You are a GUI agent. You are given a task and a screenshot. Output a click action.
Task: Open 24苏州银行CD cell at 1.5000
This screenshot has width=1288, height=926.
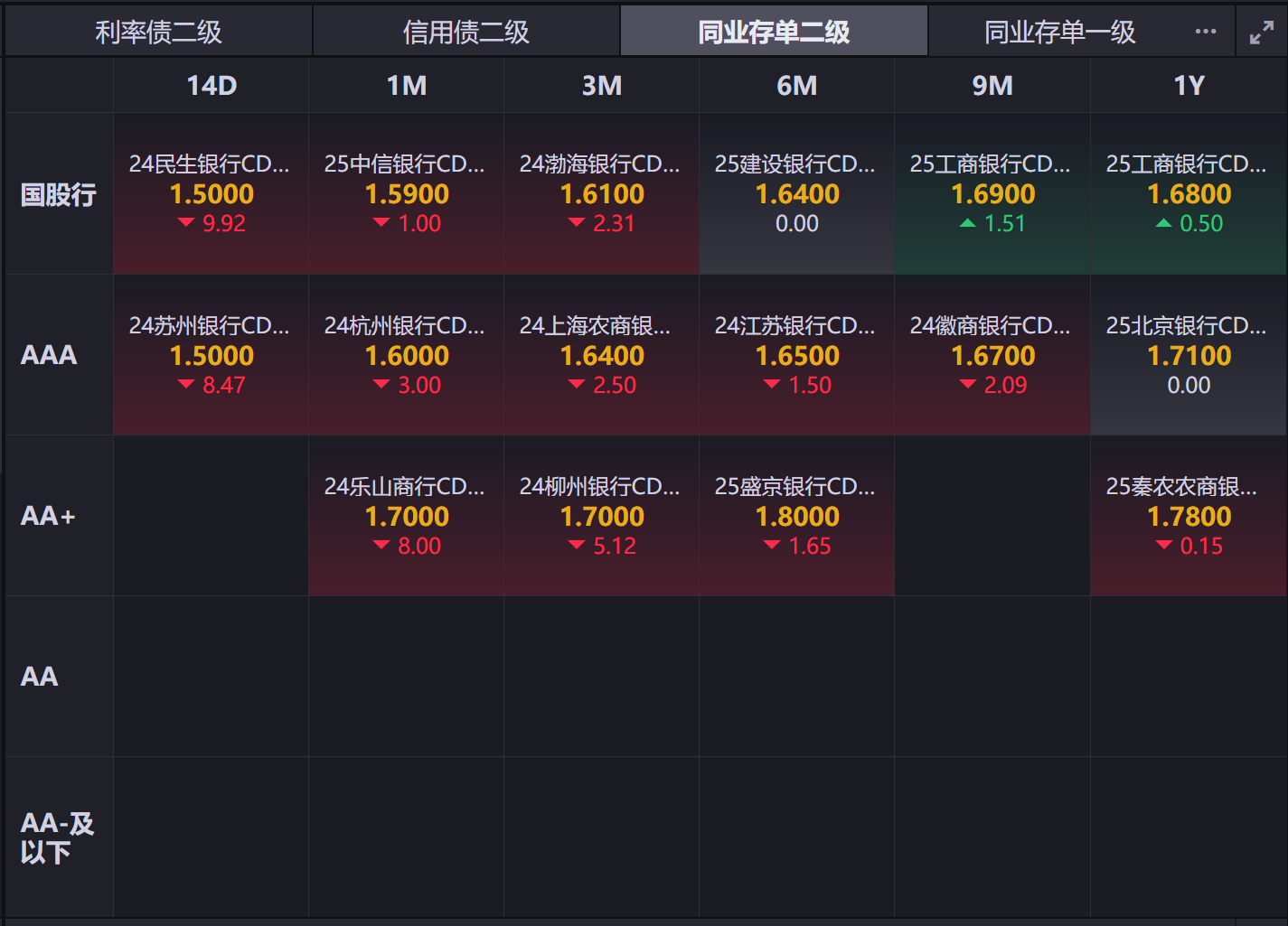(212, 355)
